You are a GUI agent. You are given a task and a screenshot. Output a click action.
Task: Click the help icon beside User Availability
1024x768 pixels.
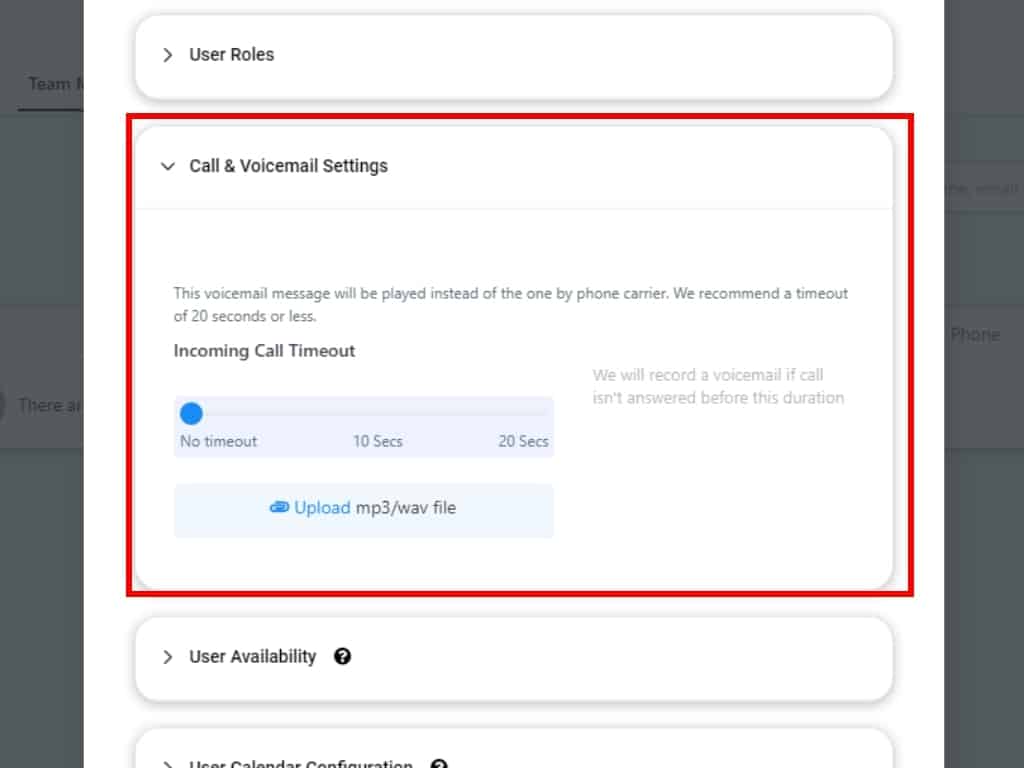[x=342, y=657]
